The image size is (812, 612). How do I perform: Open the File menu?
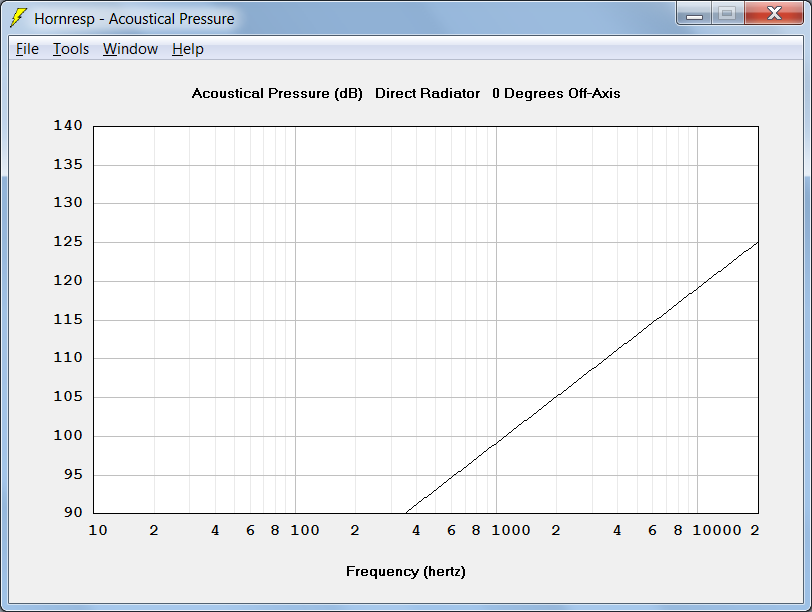click(27, 49)
